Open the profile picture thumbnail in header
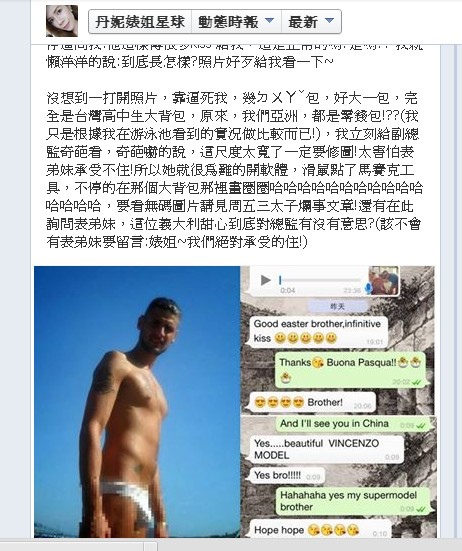 62,21
